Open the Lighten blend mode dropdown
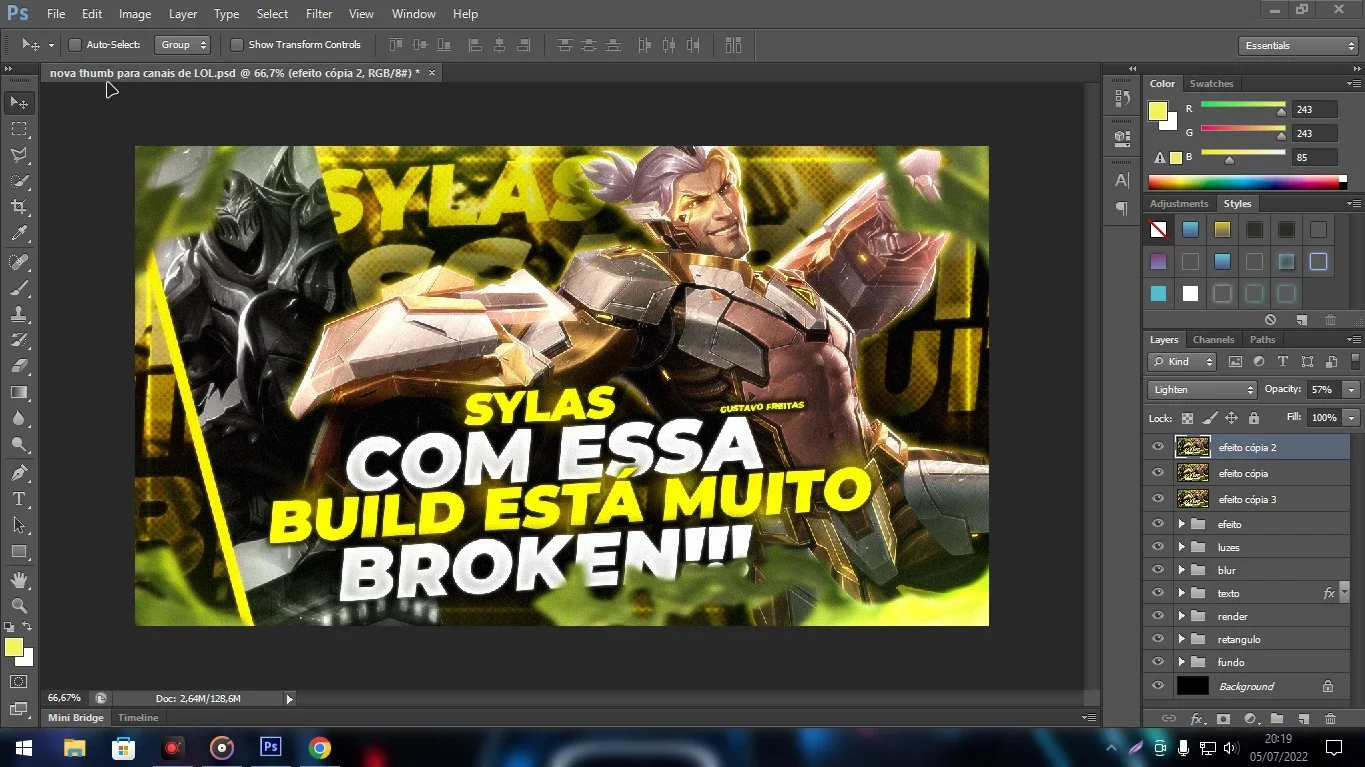 (x=1202, y=390)
